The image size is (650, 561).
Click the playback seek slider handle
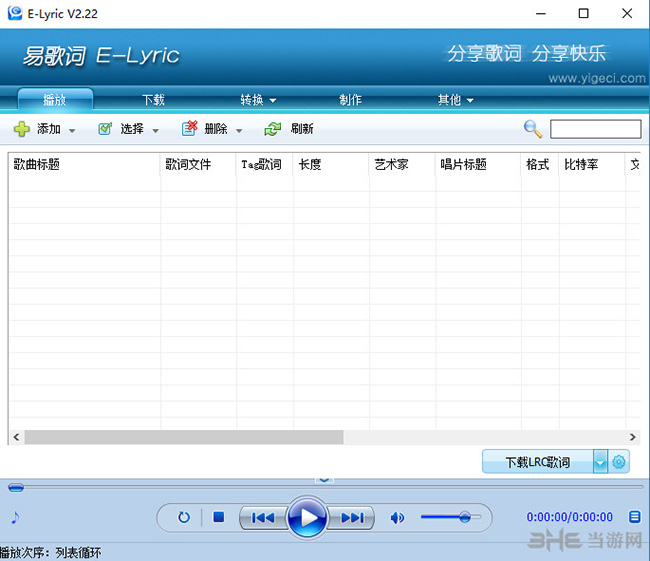(16, 488)
